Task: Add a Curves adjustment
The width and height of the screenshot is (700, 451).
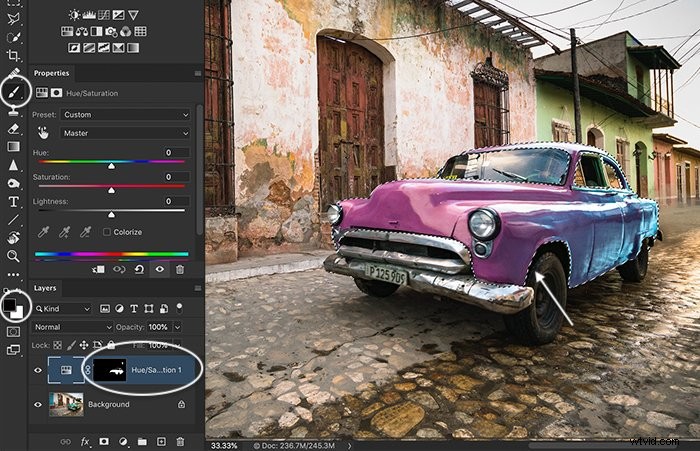Action: (104, 15)
